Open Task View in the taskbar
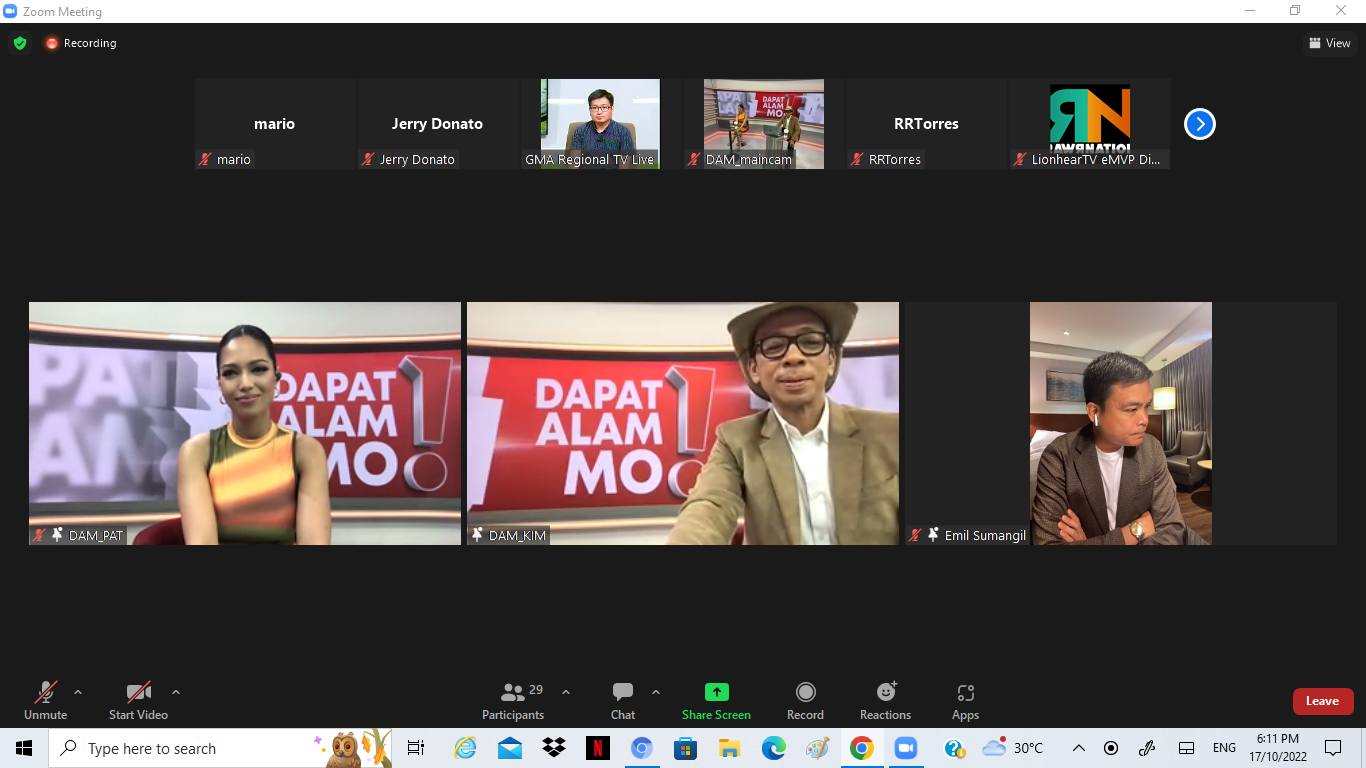Screen dimensions: 1366x768 tap(416, 748)
